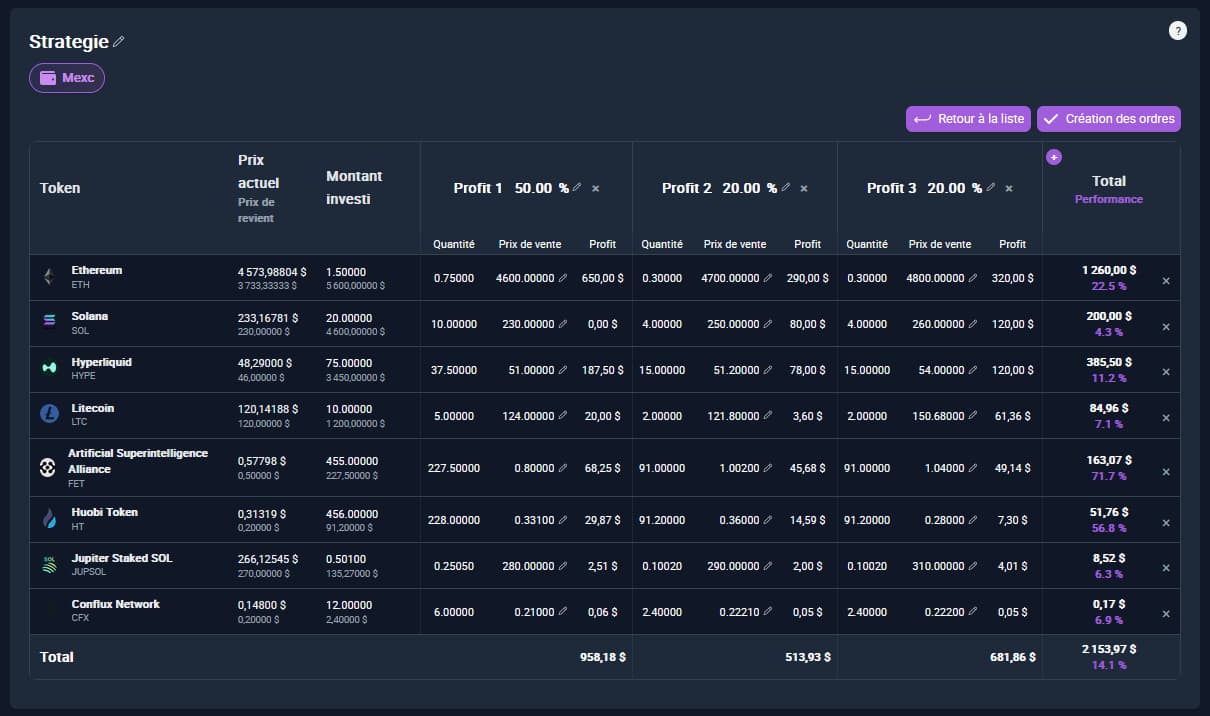Edit Hyperliquid Profit 3 price 54.00000
The height and width of the screenshot is (716, 1210).
972,370
